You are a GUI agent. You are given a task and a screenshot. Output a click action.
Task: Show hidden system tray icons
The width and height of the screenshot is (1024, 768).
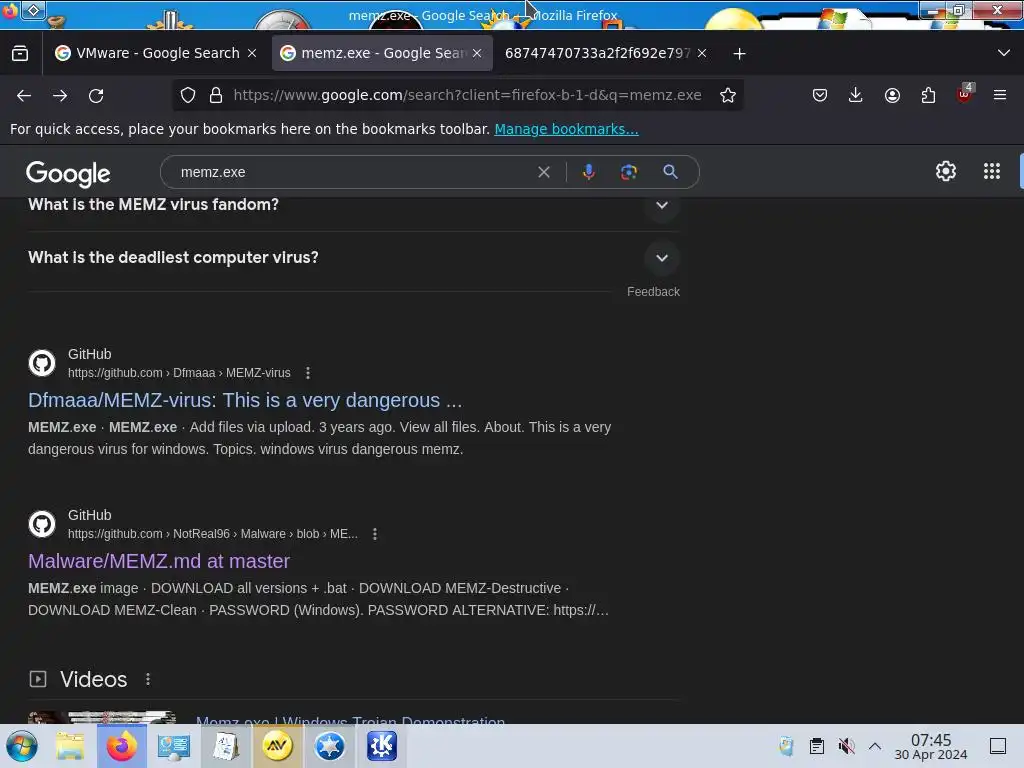874,746
